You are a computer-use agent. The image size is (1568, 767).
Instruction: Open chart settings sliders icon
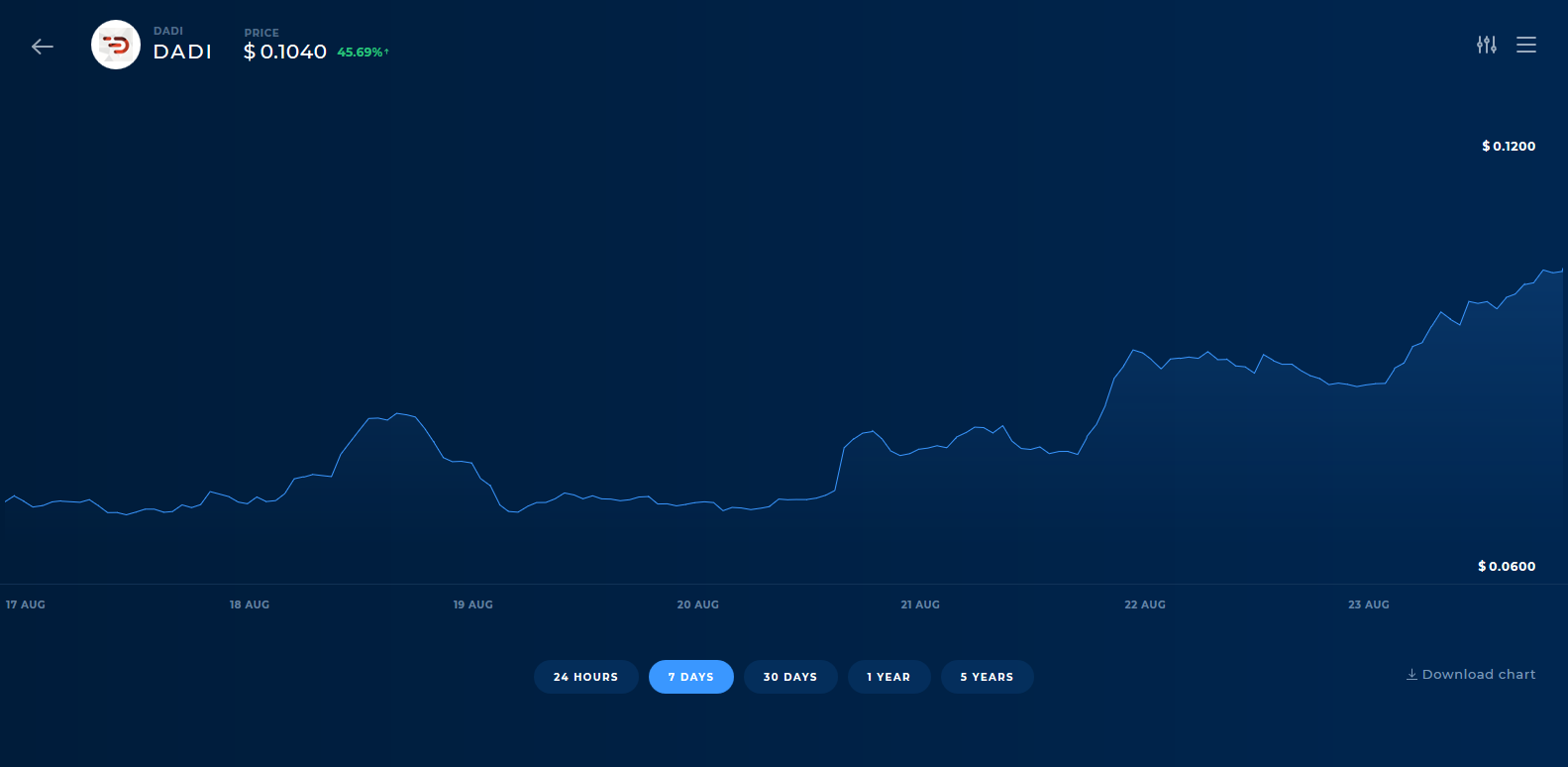(1486, 45)
